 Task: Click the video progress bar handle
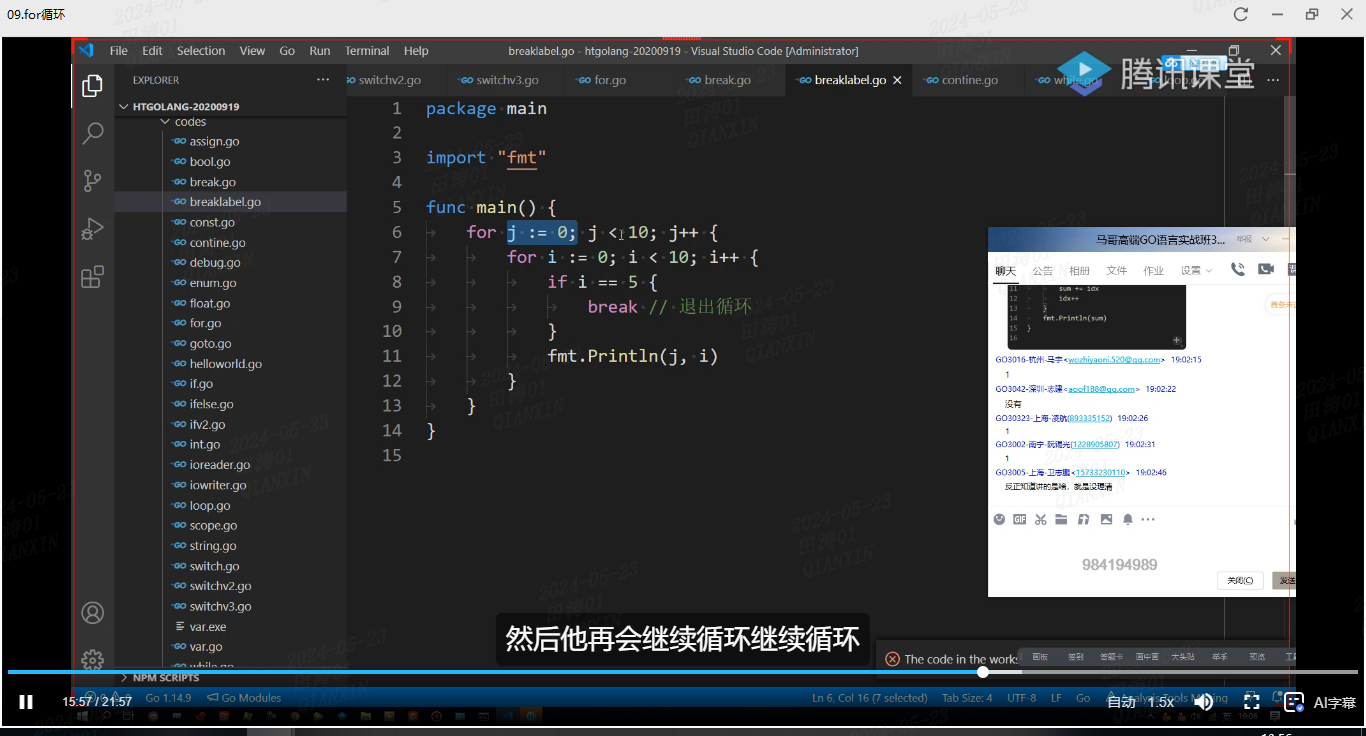tap(983, 672)
